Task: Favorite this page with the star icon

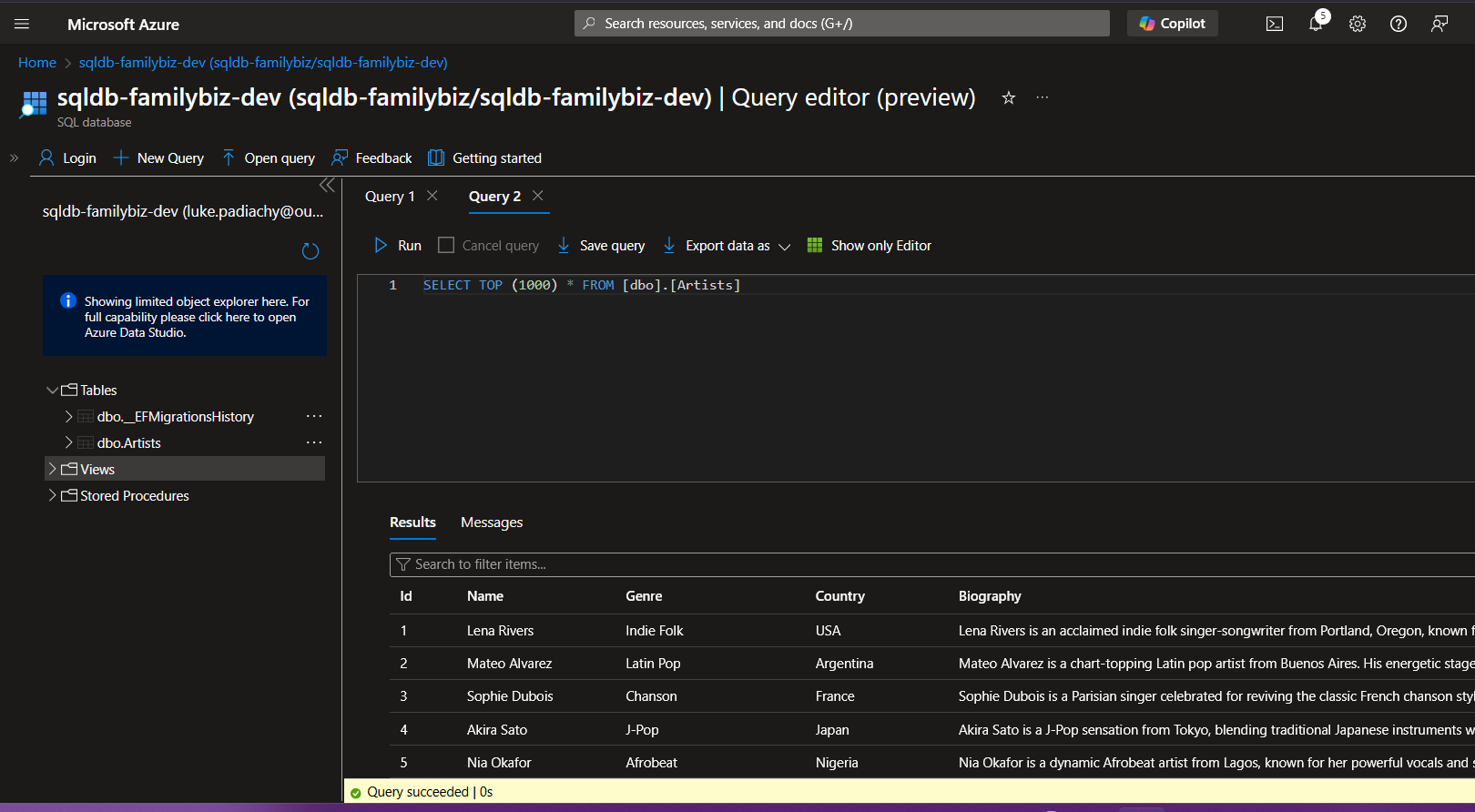Action: tap(1008, 97)
